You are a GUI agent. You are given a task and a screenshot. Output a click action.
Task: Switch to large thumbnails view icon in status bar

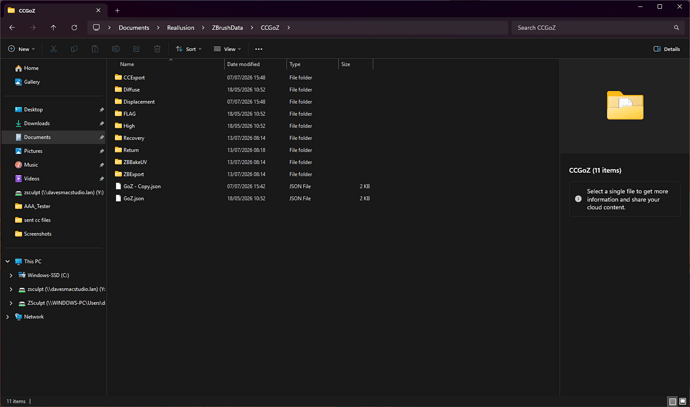(683, 401)
